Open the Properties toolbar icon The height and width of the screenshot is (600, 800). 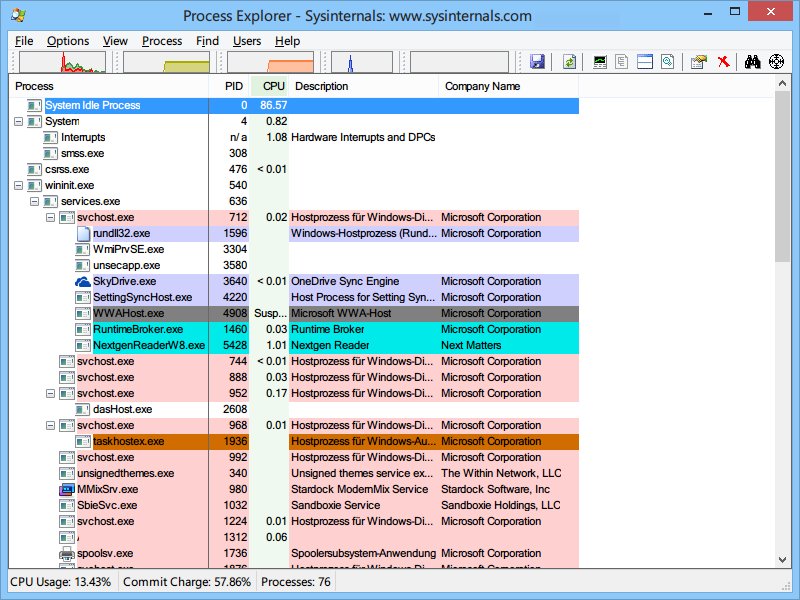(x=698, y=62)
